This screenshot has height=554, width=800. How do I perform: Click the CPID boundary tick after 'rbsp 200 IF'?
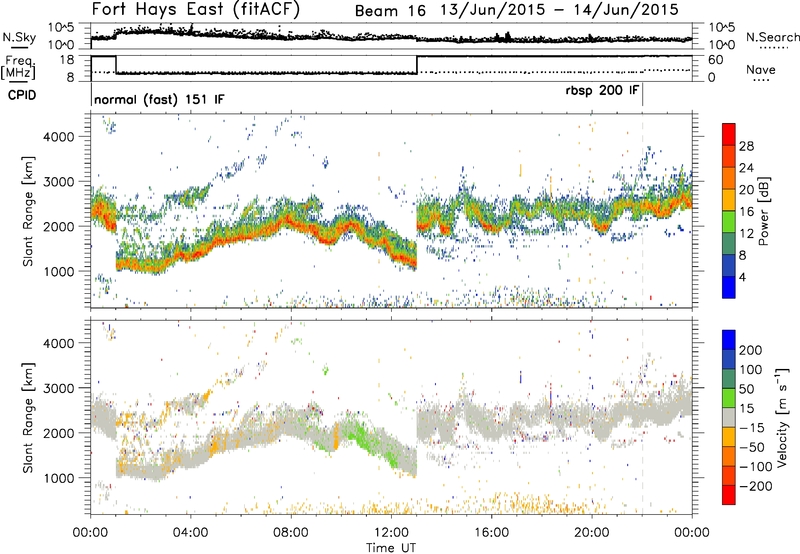point(642,95)
